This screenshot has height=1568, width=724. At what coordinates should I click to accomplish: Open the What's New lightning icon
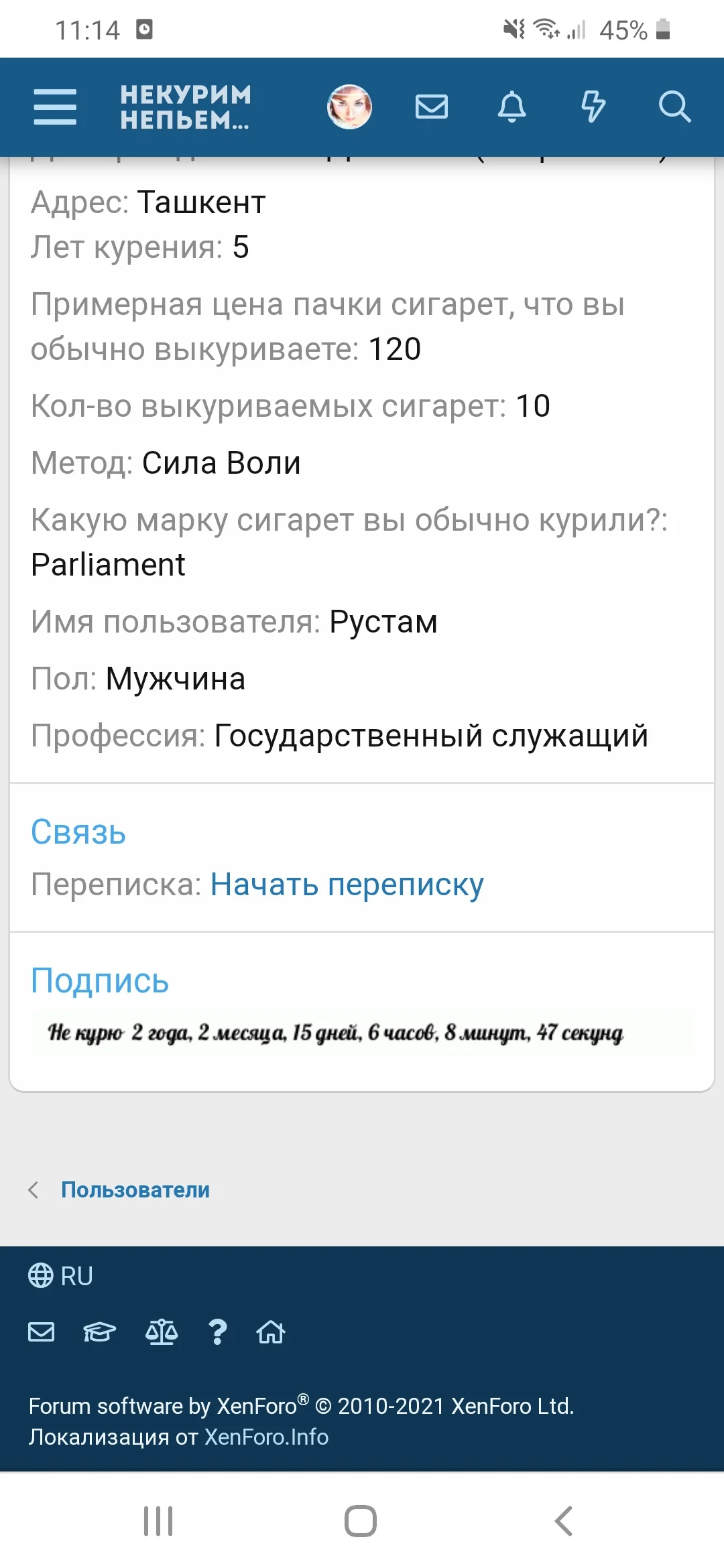tap(594, 107)
